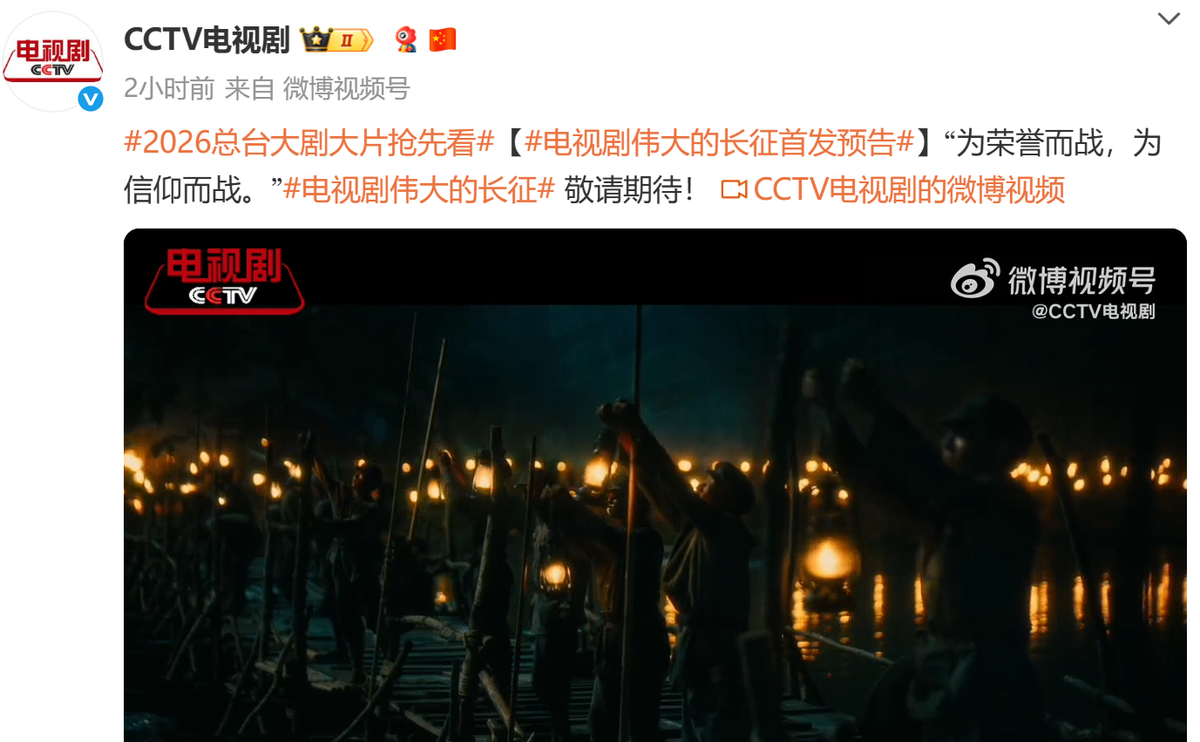The width and height of the screenshot is (1200, 742).
Task: Click the gold crown membership badge
Action: (x=337, y=40)
